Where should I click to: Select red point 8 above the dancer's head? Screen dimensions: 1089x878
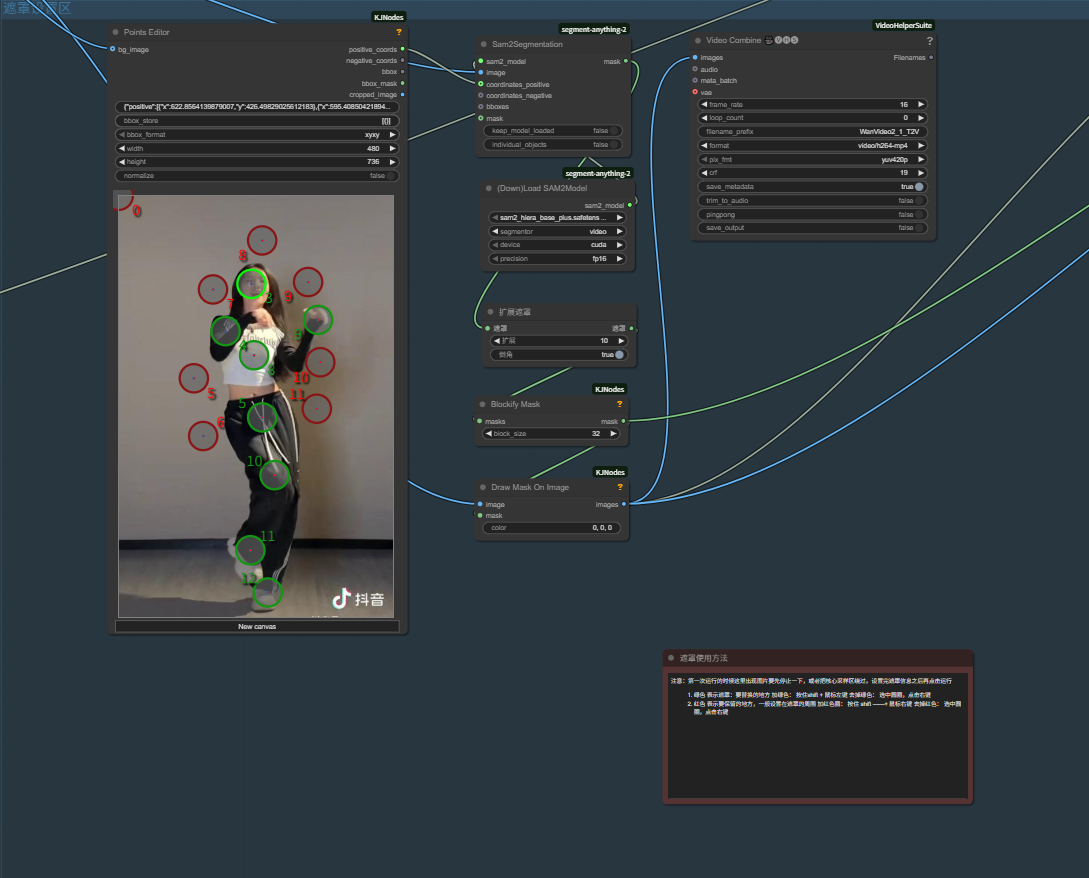(262, 240)
